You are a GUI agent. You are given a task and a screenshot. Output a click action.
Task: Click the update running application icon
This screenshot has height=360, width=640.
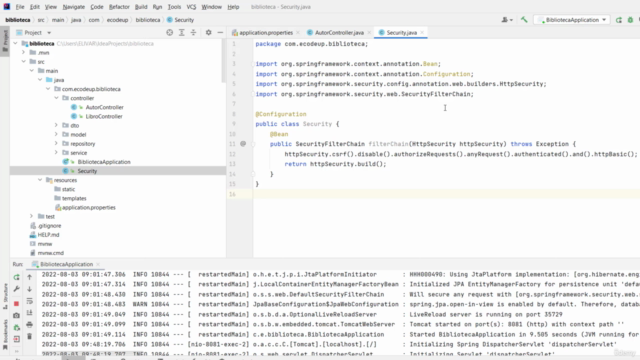coord(16,327)
